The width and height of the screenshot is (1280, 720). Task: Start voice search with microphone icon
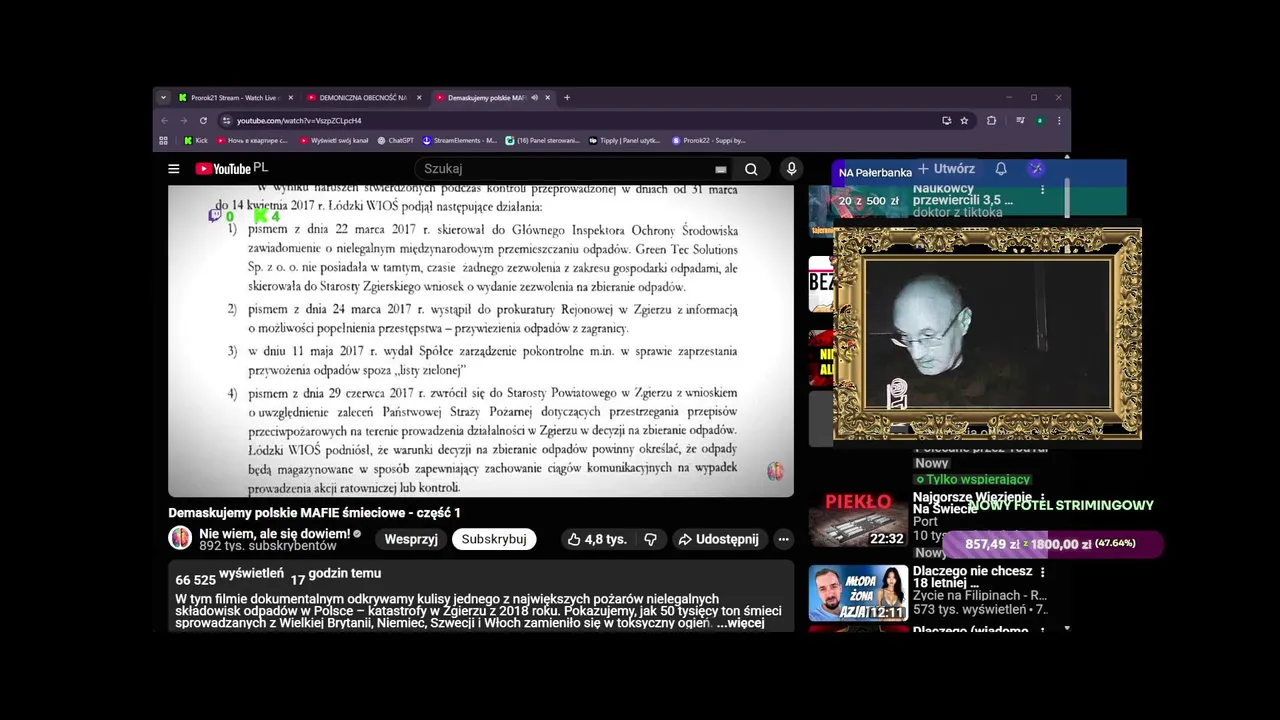click(x=792, y=169)
